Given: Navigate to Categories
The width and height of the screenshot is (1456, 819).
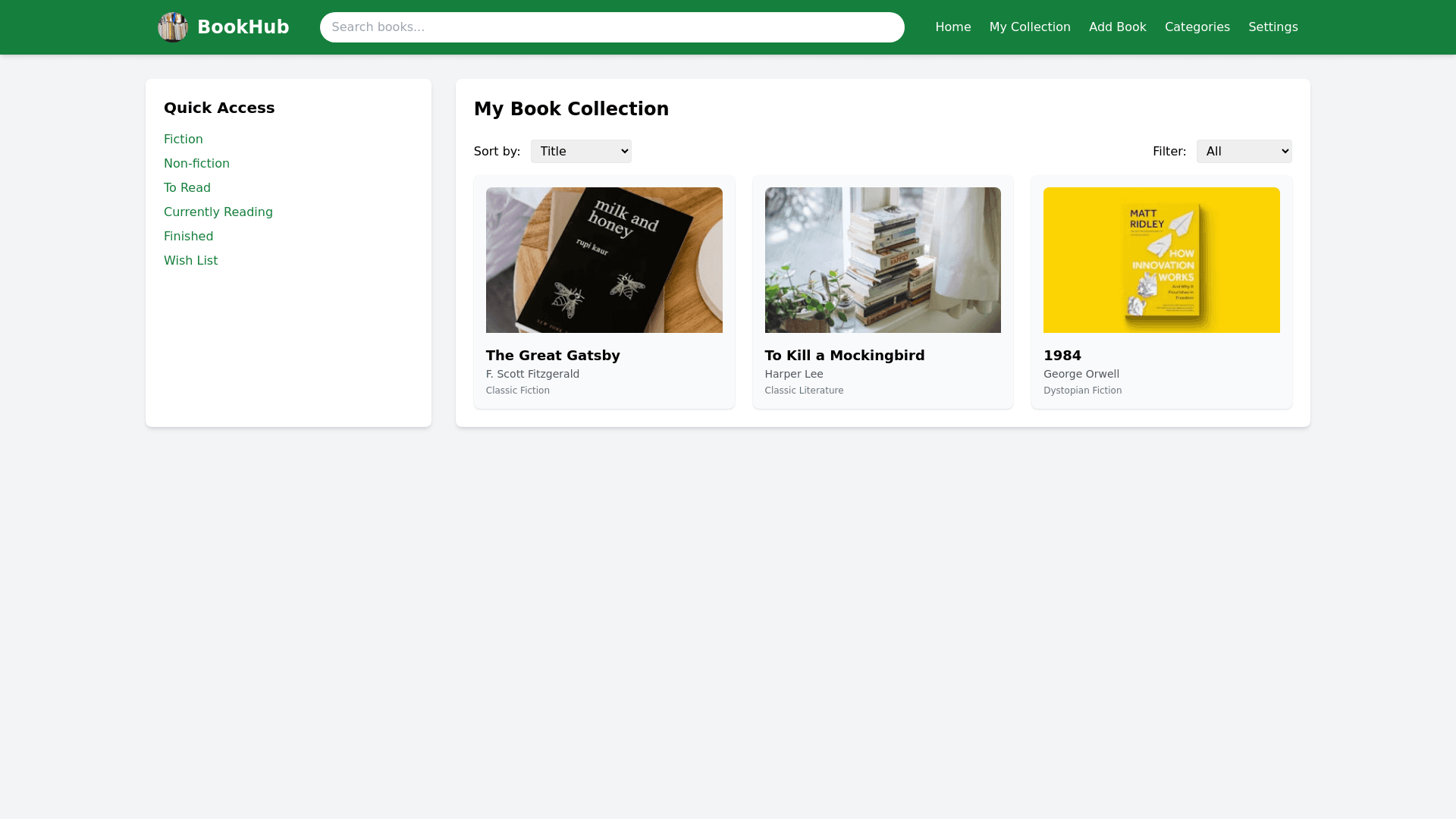Looking at the screenshot, I should 1197,27.
